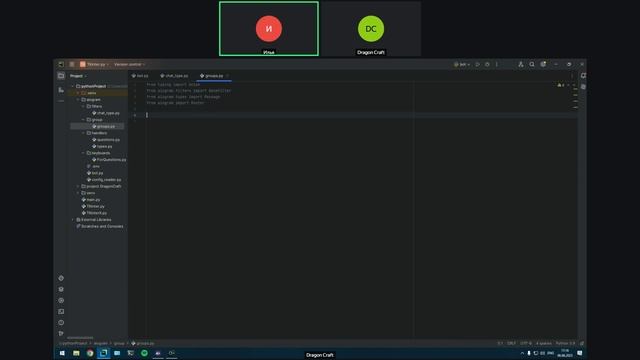Collapse the keyboards folder in tree
Screen dimensions: 640x360
point(84,153)
